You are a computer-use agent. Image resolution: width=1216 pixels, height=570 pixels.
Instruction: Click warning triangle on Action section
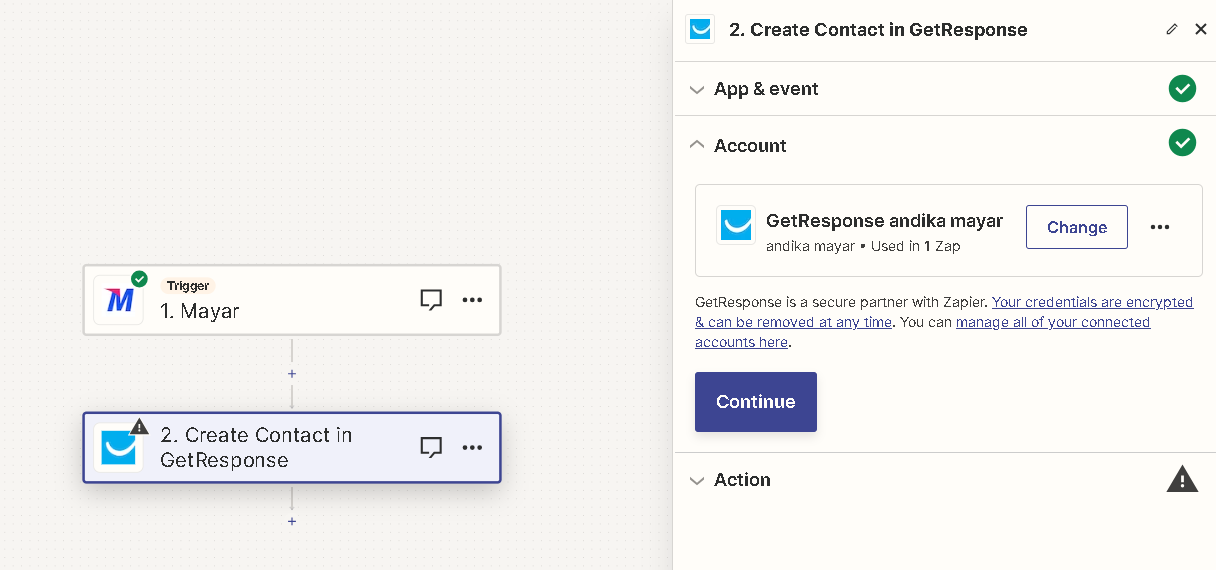[1182, 479]
